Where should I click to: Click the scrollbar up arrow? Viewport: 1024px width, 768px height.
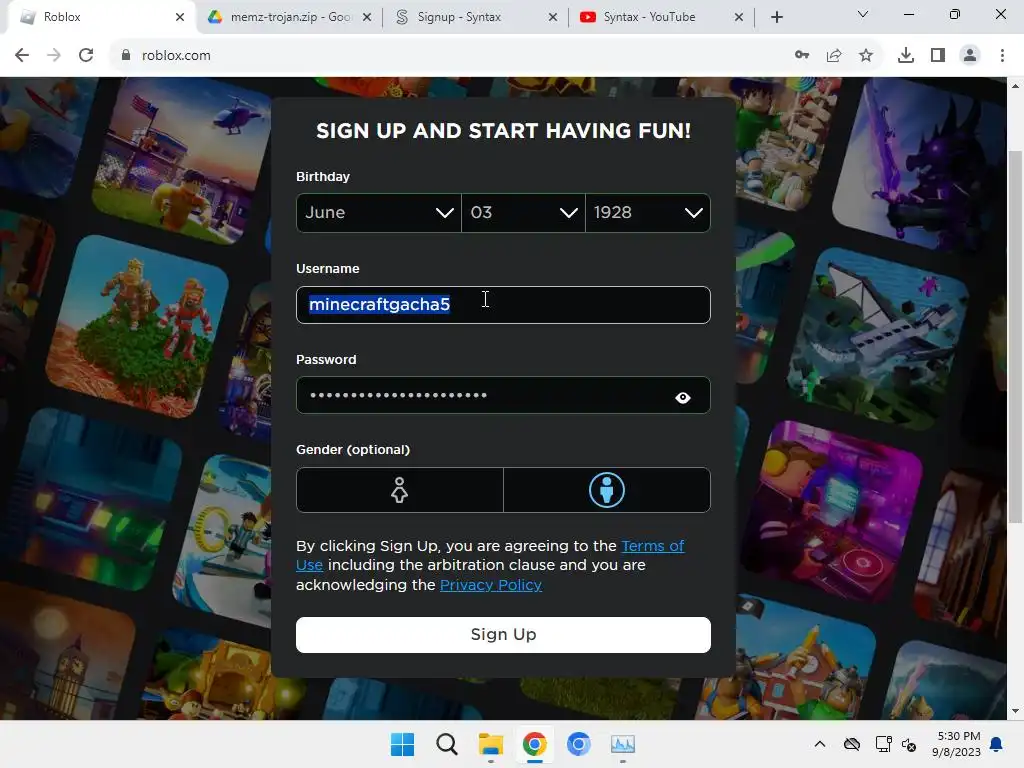1015,86
